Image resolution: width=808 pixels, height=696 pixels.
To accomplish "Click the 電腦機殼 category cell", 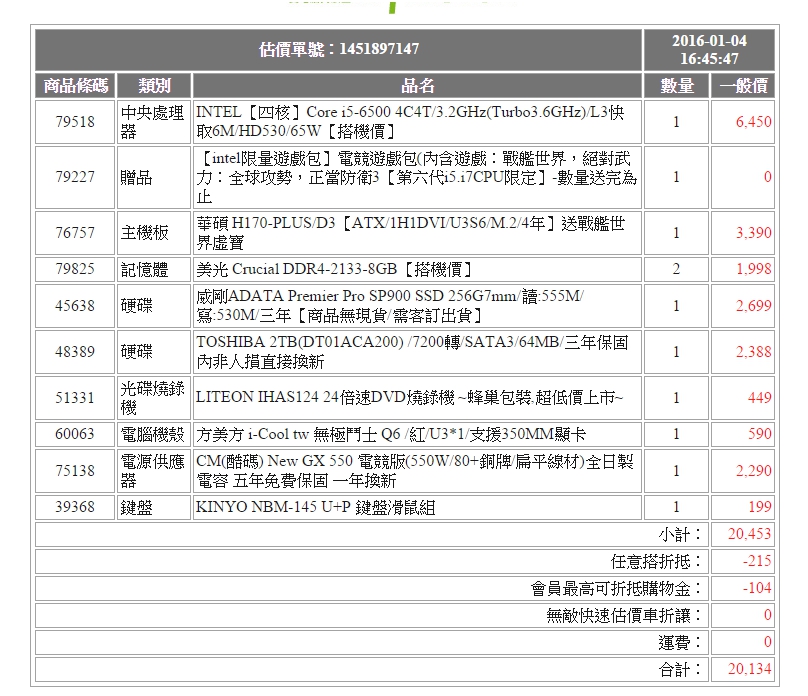I will point(154,434).
